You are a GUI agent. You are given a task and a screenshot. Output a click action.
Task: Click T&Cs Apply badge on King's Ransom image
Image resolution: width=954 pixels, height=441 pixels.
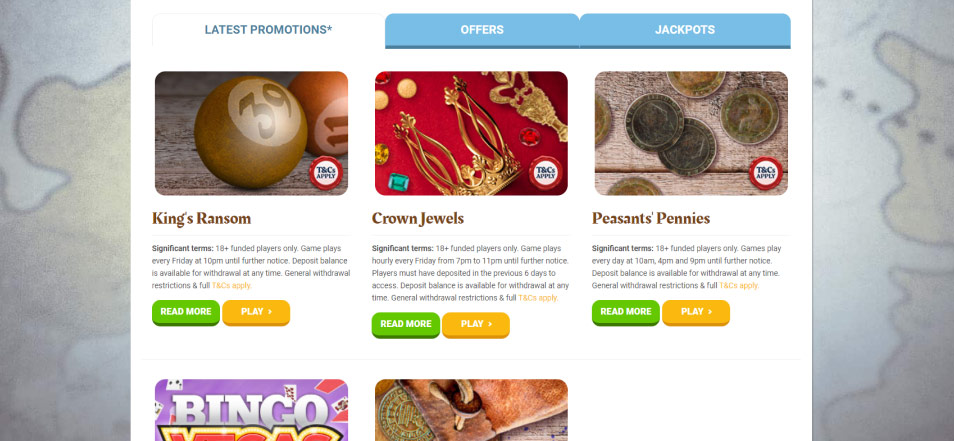tap(326, 173)
